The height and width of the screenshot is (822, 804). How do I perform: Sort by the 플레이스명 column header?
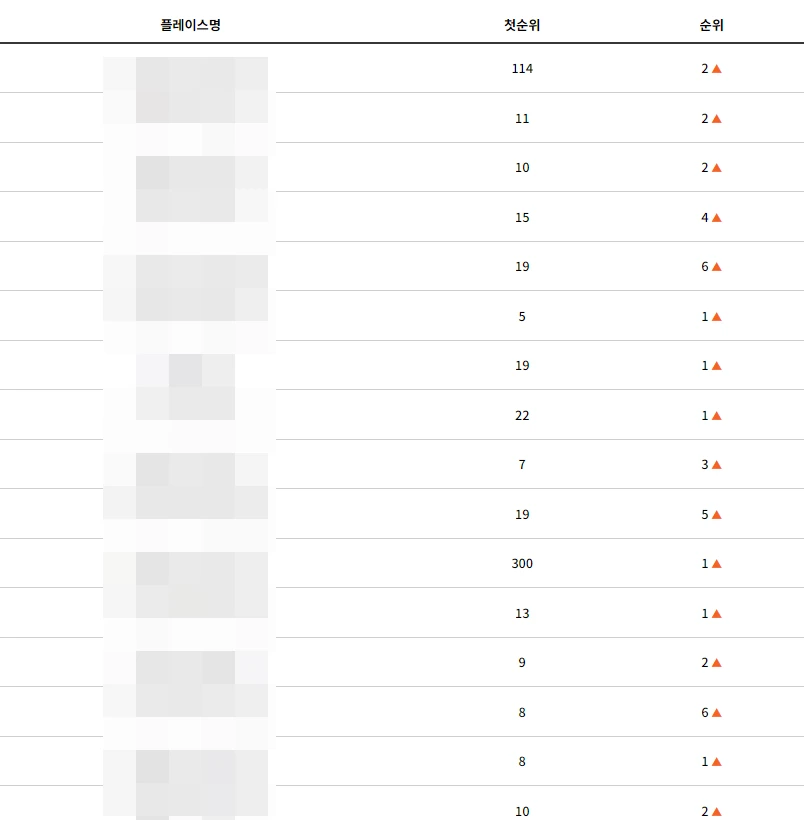coord(190,25)
